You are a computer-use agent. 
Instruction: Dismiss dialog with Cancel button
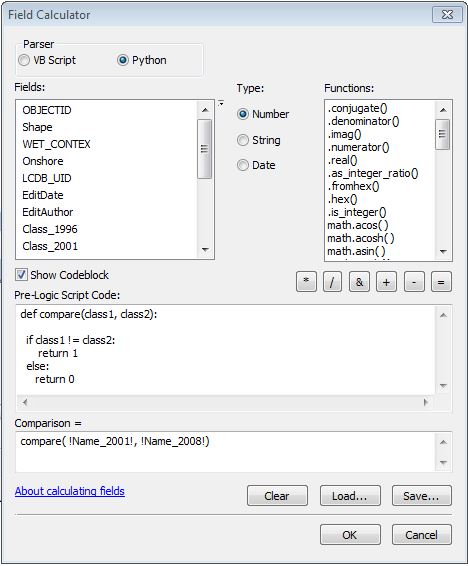point(421,535)
